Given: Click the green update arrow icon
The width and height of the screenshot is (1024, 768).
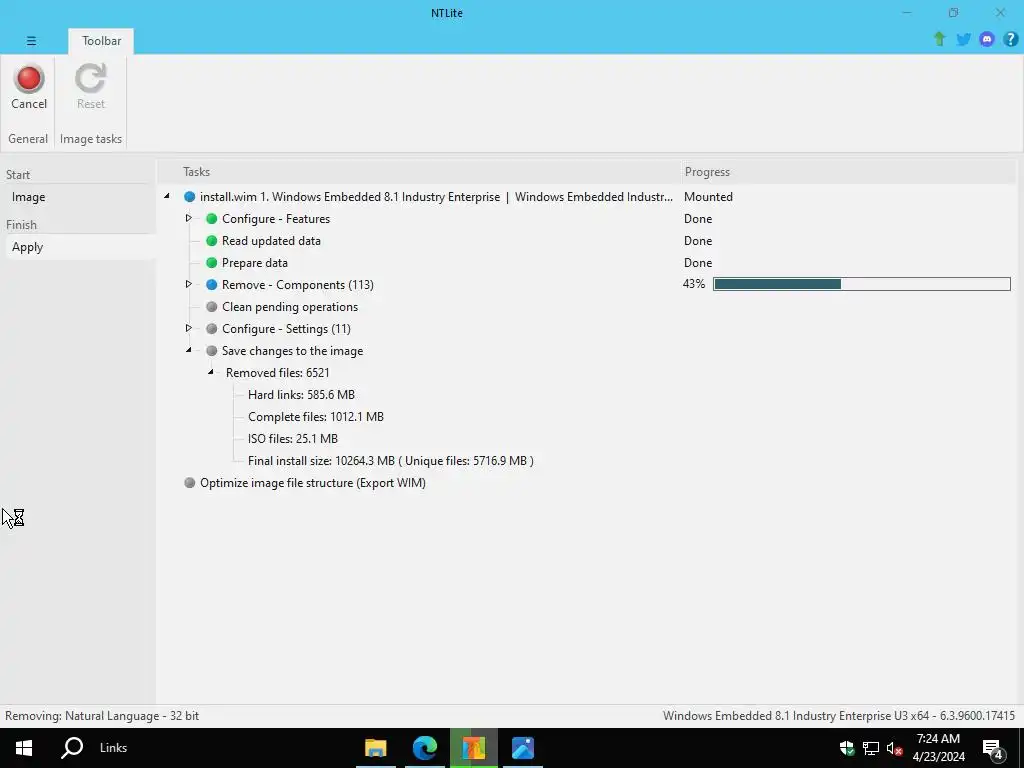Looking at the screenshot, I should point(939,39).
